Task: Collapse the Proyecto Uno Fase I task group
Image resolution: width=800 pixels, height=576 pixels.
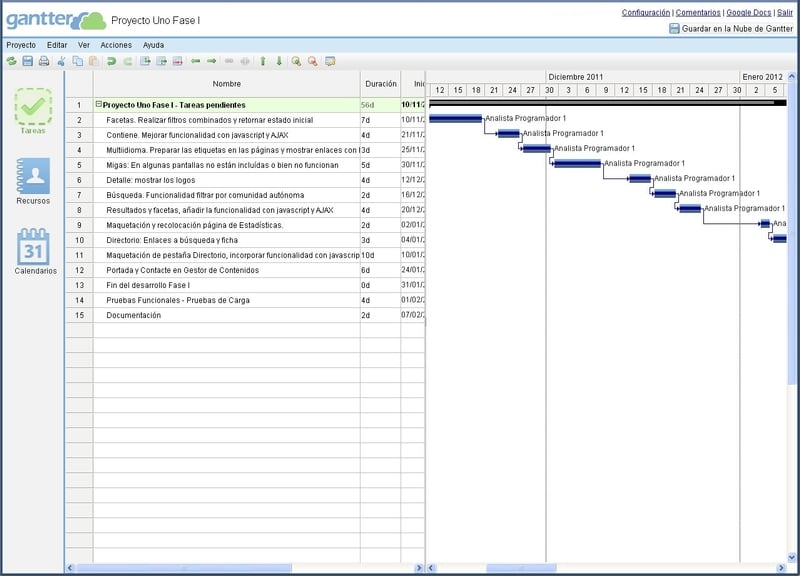Action: [x=98, y=104]
